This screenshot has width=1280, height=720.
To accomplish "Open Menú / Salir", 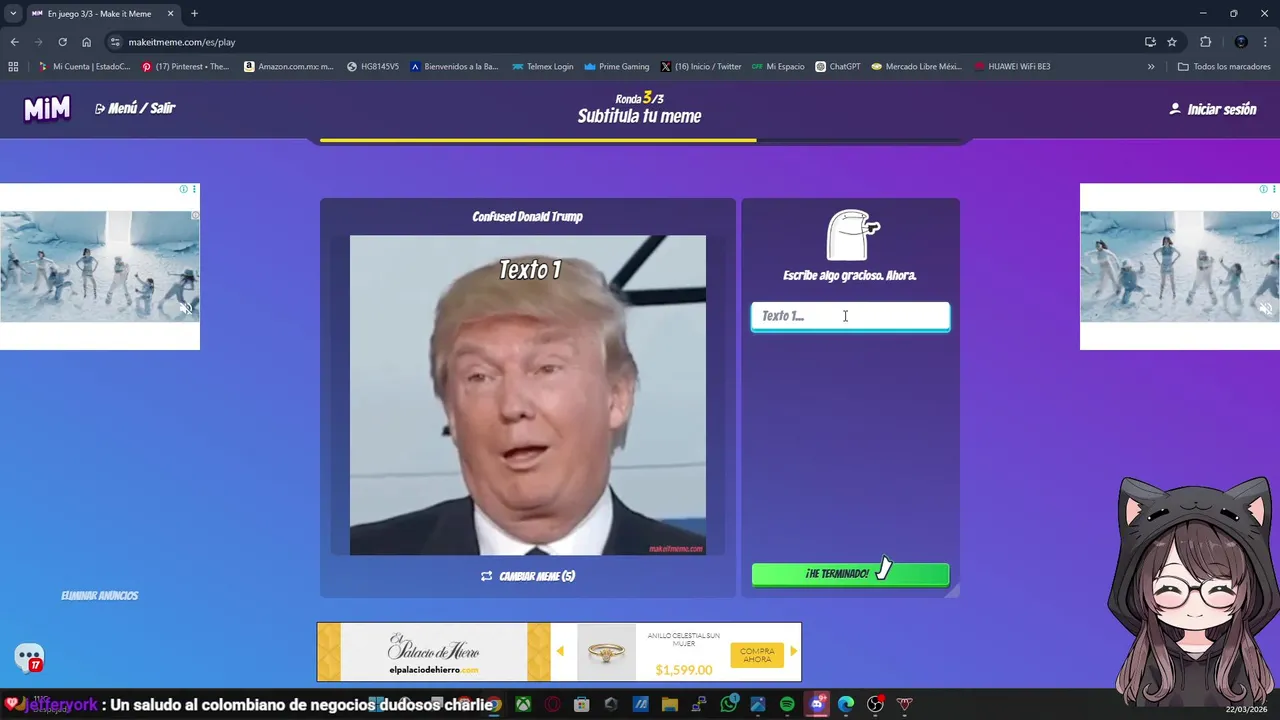I will (x=135, y=108).
